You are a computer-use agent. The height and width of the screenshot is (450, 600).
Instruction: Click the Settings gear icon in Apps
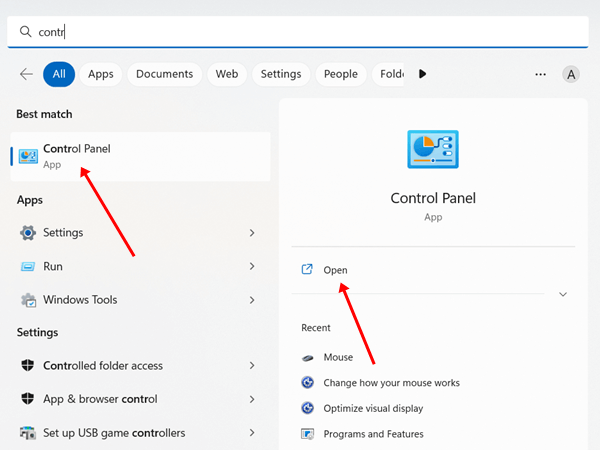pos(28,233)
